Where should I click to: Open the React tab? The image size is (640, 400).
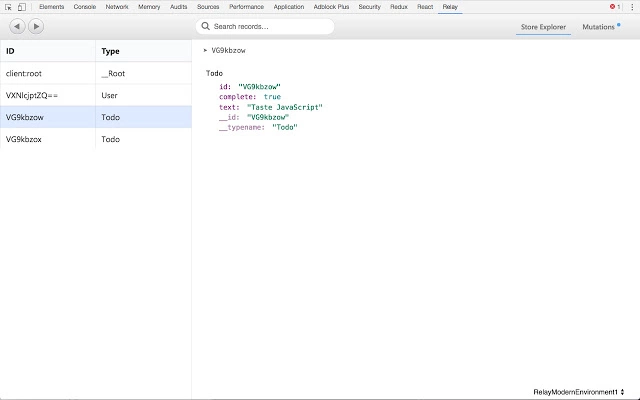425,7
